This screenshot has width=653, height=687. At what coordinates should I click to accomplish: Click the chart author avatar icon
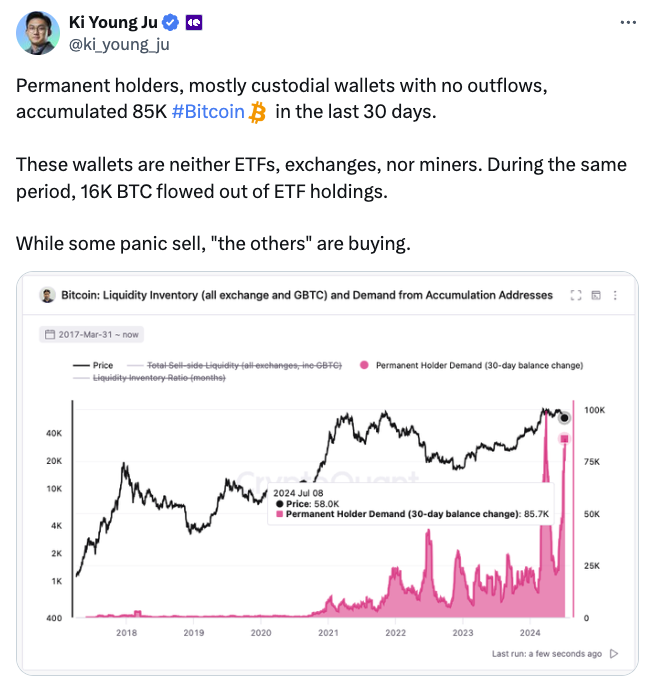click(47, 295)
